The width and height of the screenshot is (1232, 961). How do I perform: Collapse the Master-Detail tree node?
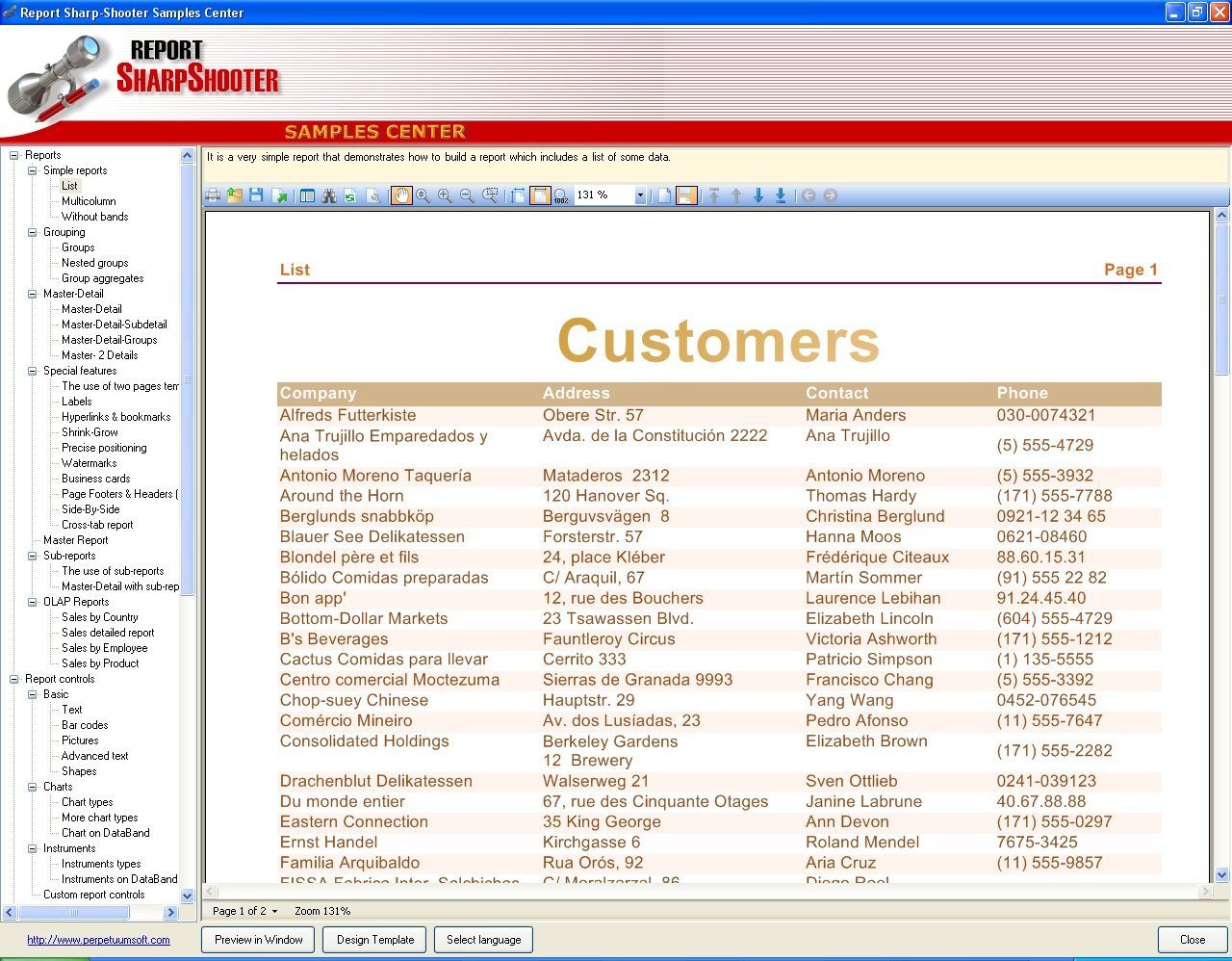33,294
